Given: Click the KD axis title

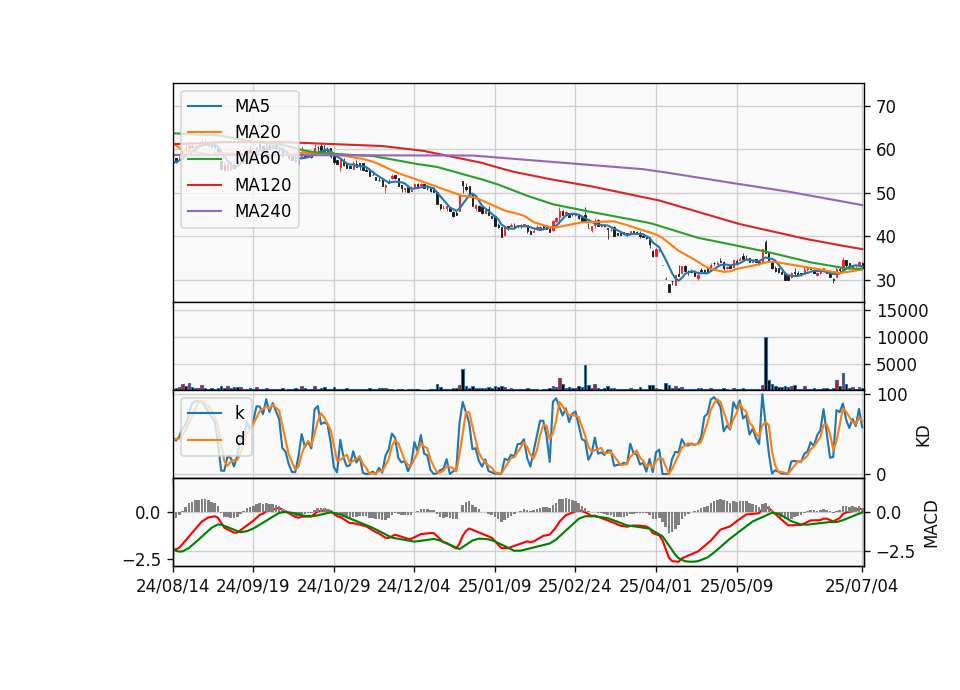Looking at the screenshot, I should [923, 437].
